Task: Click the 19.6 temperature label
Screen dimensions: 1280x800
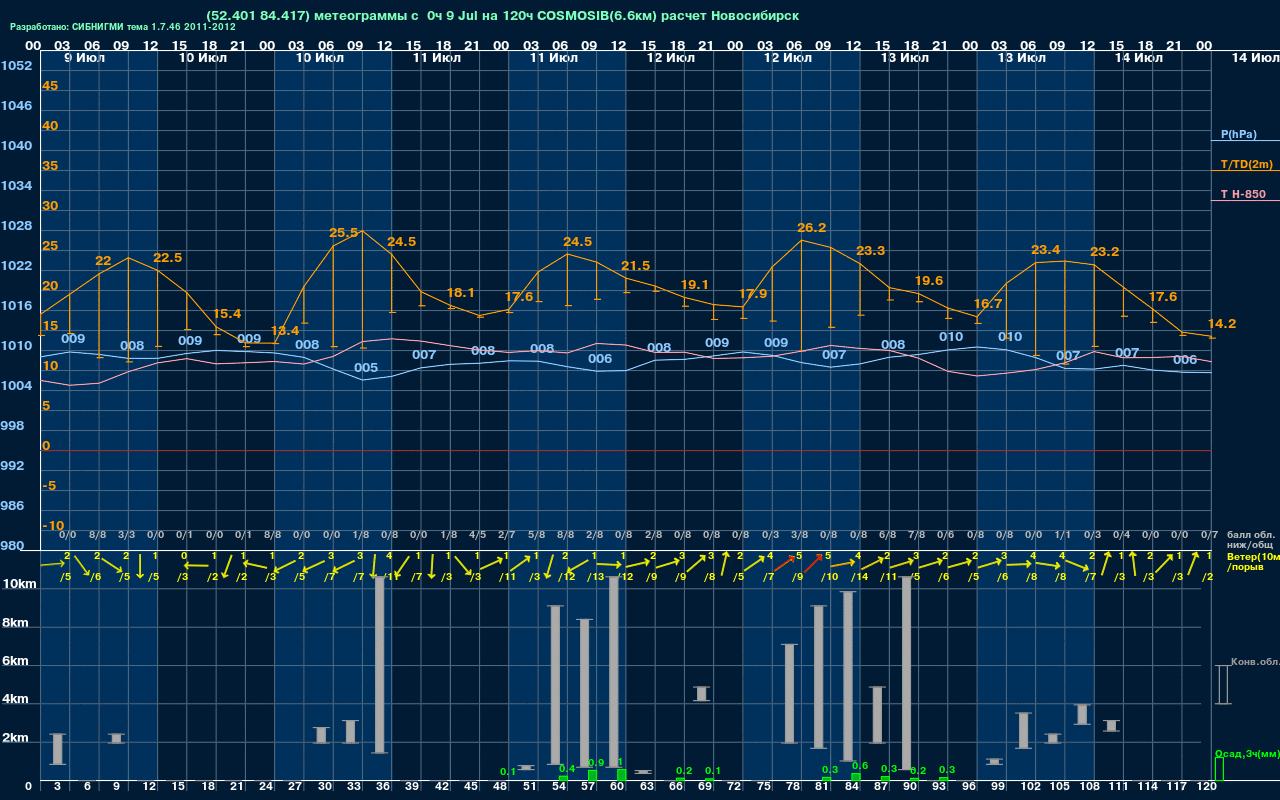Action: pos(929,280)
